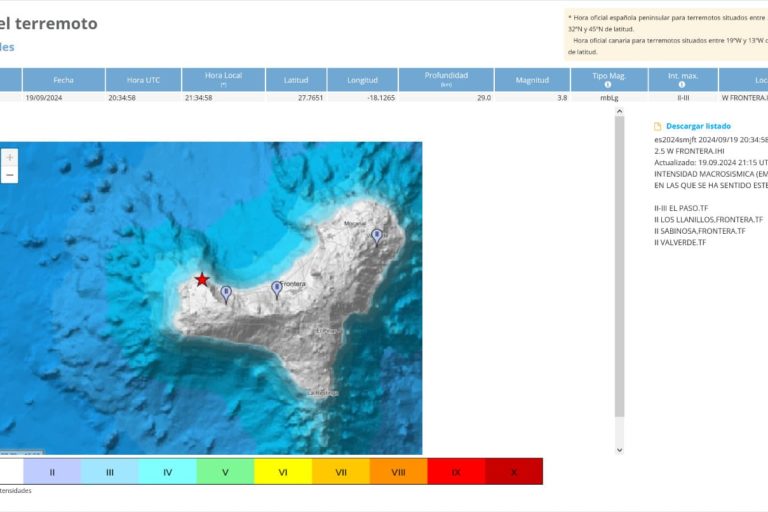Zoom out of the map with minus button
This screenshot has height=512, width=768.
pos(9,175)
